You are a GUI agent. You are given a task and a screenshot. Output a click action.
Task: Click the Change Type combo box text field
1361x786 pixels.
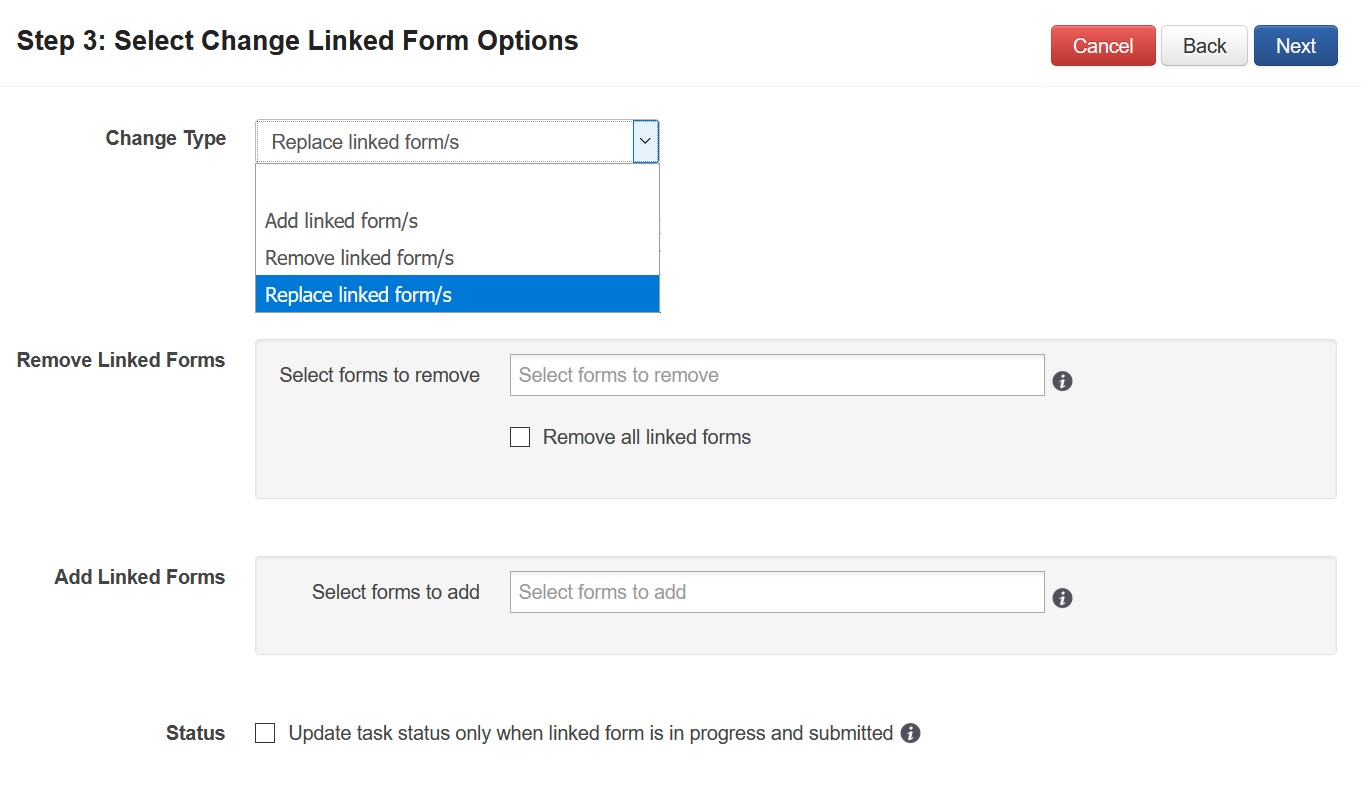pyautogui.click(x=445, y=142)
